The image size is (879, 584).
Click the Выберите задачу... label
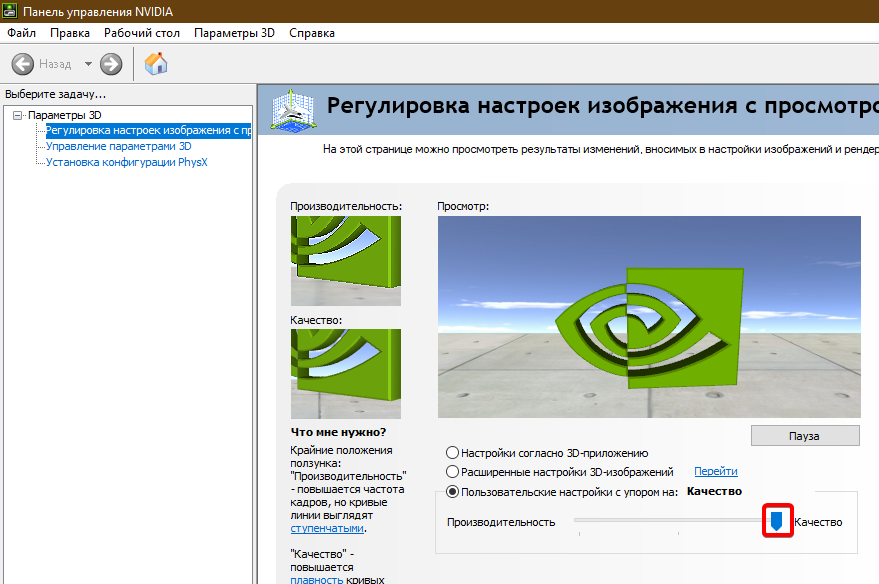[x=55, y=94]
